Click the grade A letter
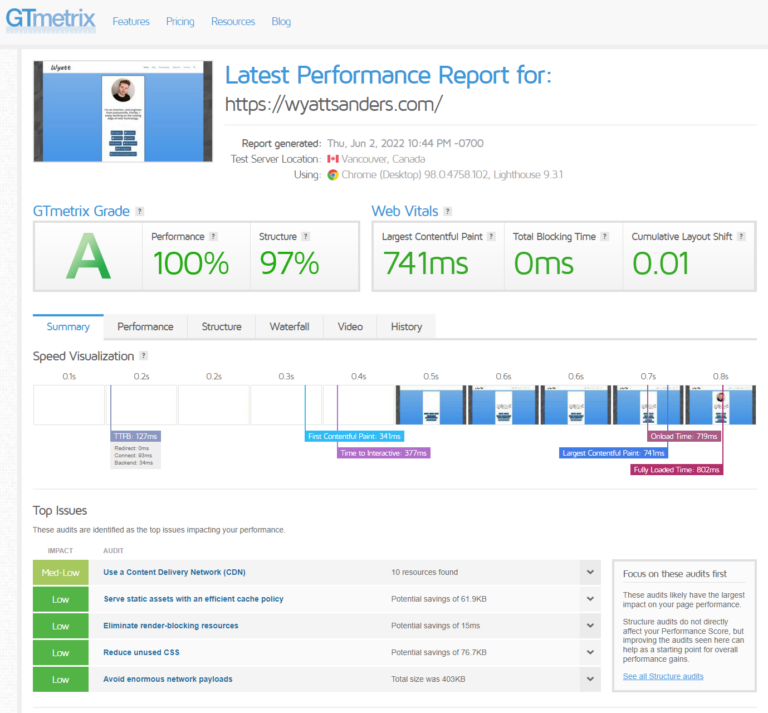This screenshot has height=713, width=768. coord(88,257)
